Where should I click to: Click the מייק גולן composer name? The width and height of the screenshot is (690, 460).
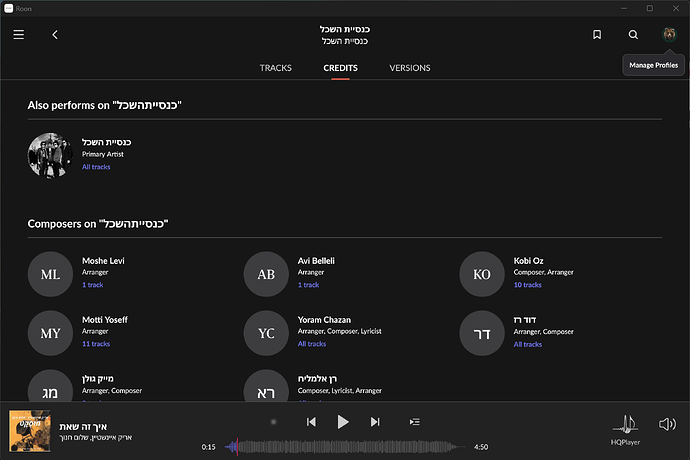coord(98,379)
